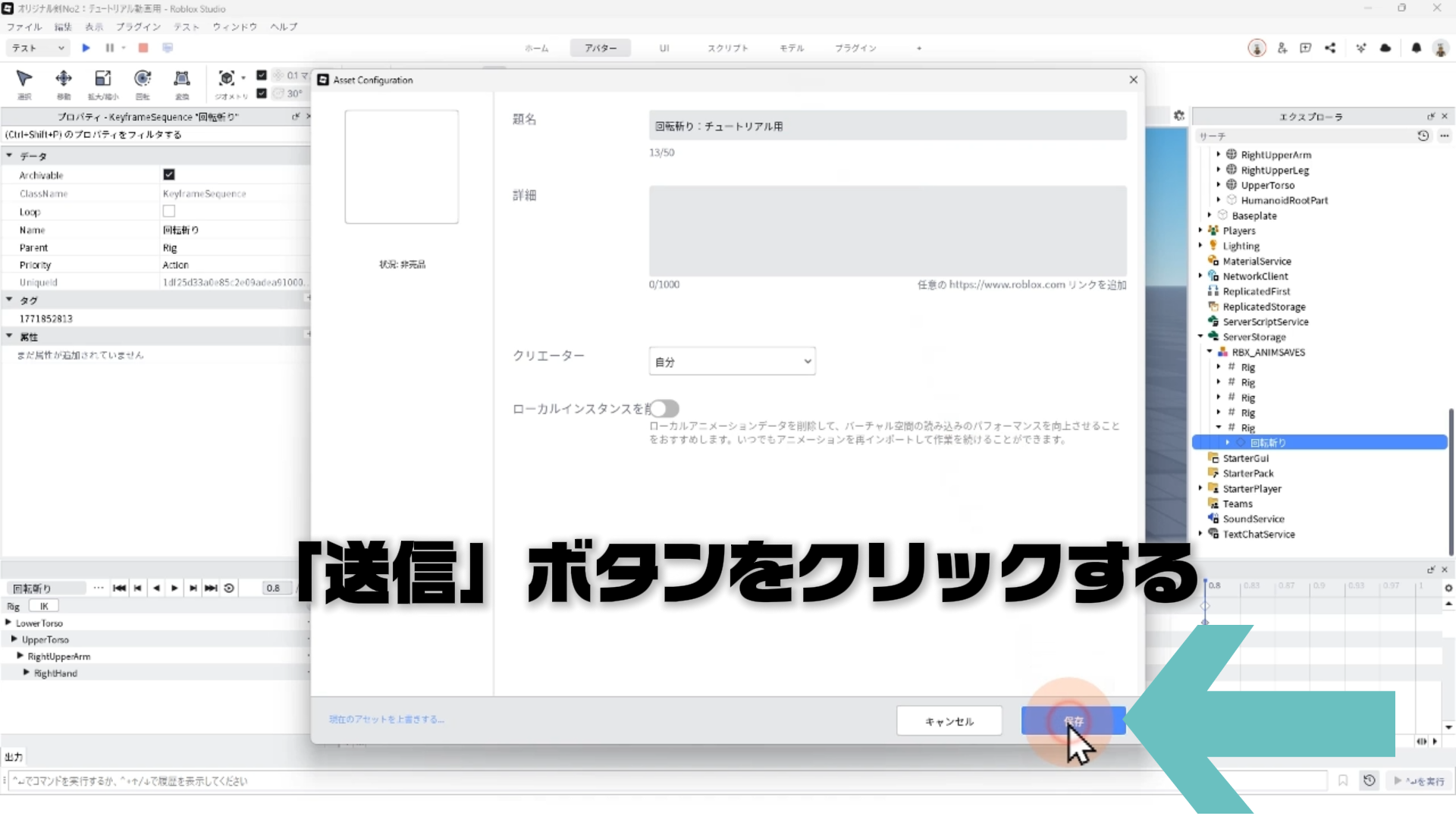Click the asset title input field

(x=887, y=126)
